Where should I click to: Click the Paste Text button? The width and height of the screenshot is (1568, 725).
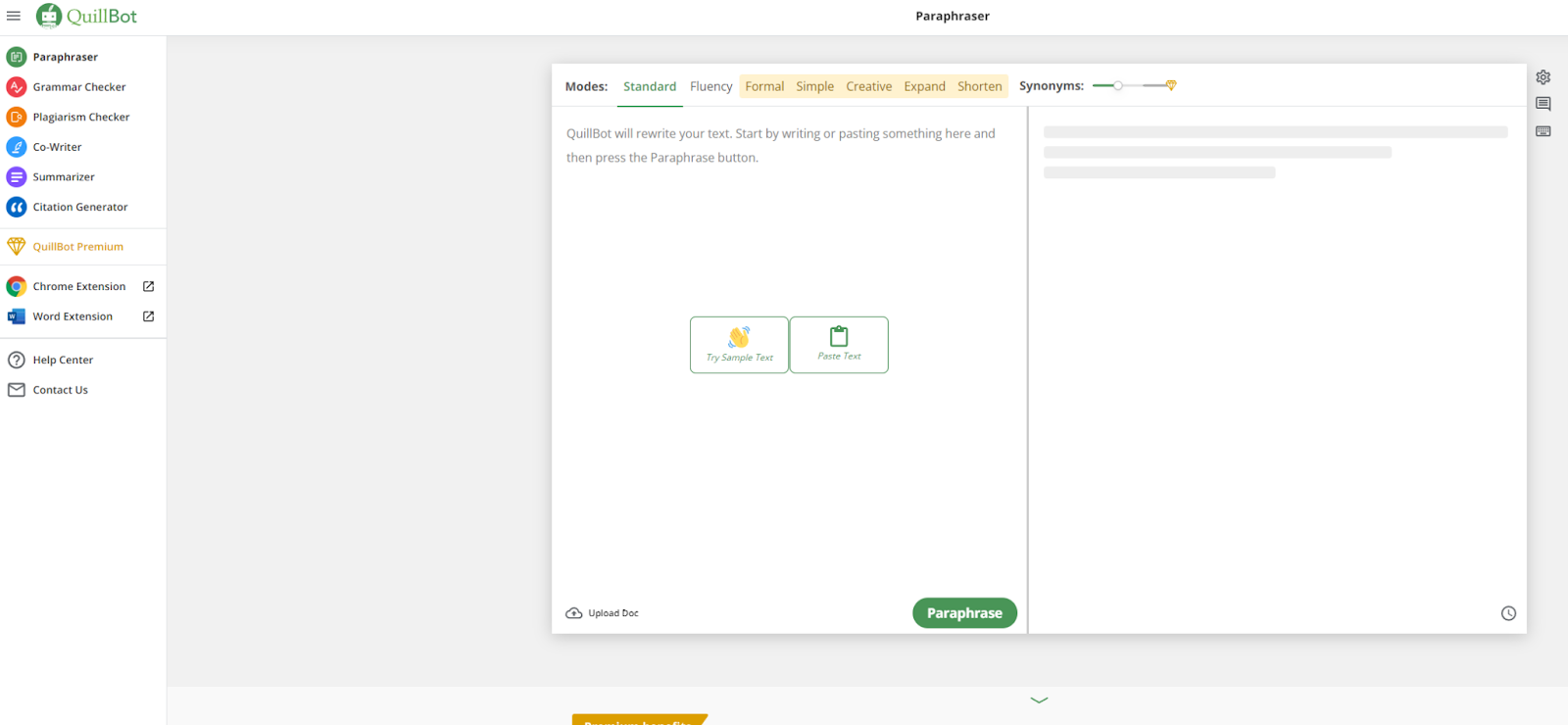[x=839, y=345]
